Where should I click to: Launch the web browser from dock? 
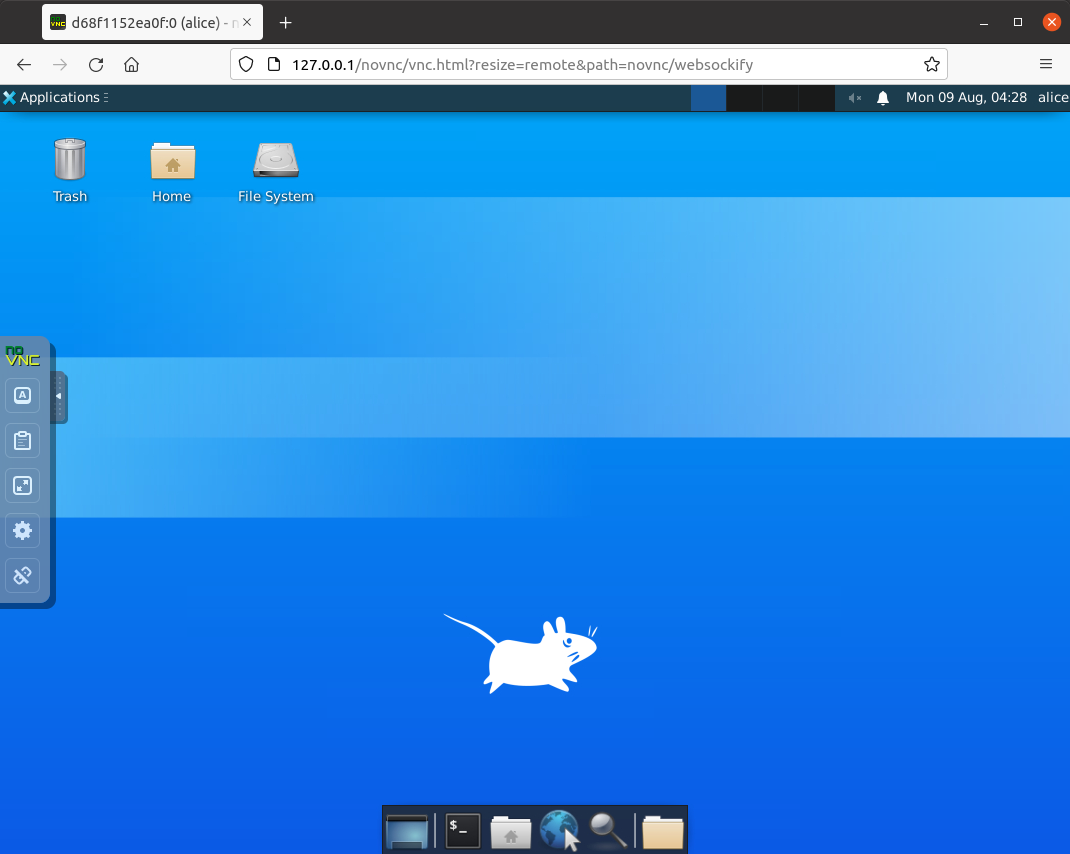[x=560, y=831]
